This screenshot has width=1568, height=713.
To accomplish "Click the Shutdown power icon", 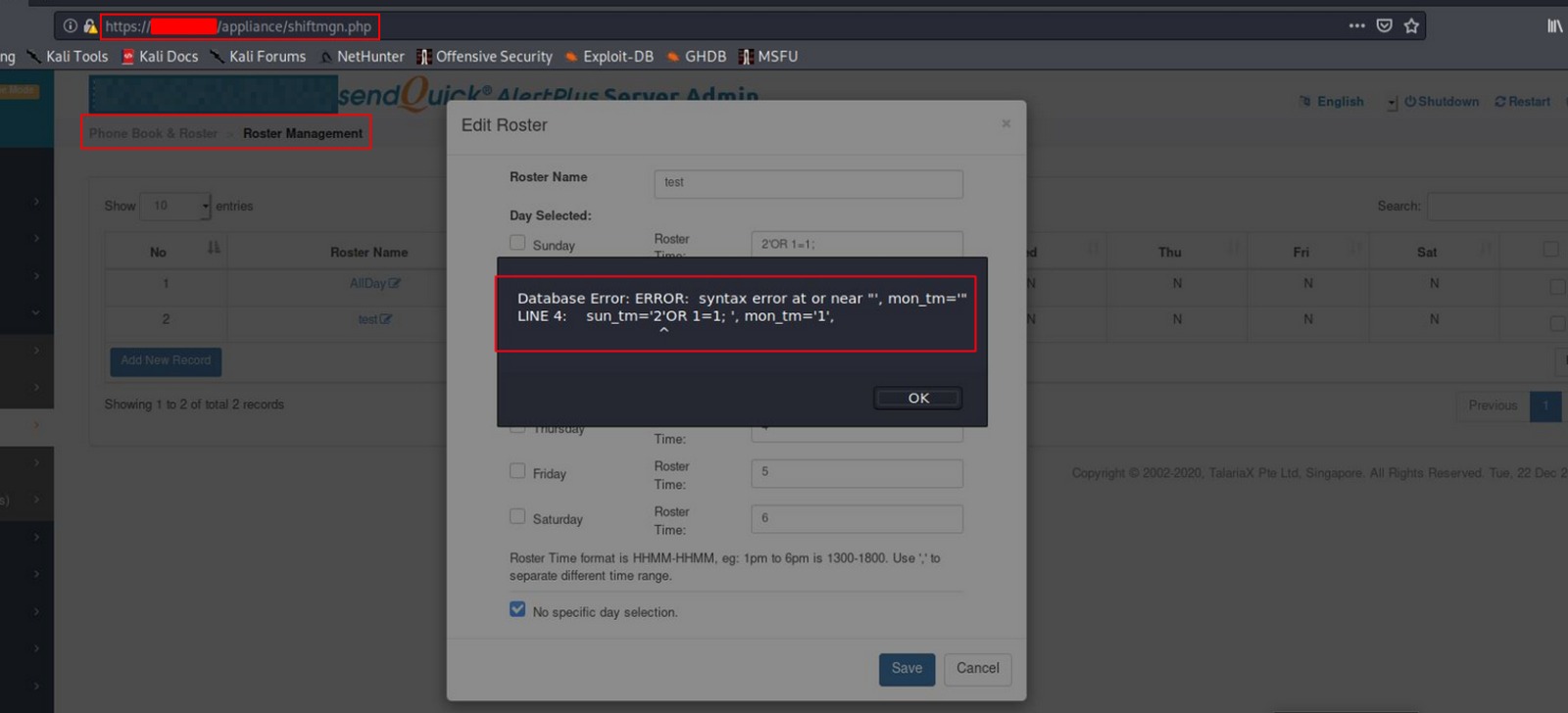I will [x=1410, y=102].
